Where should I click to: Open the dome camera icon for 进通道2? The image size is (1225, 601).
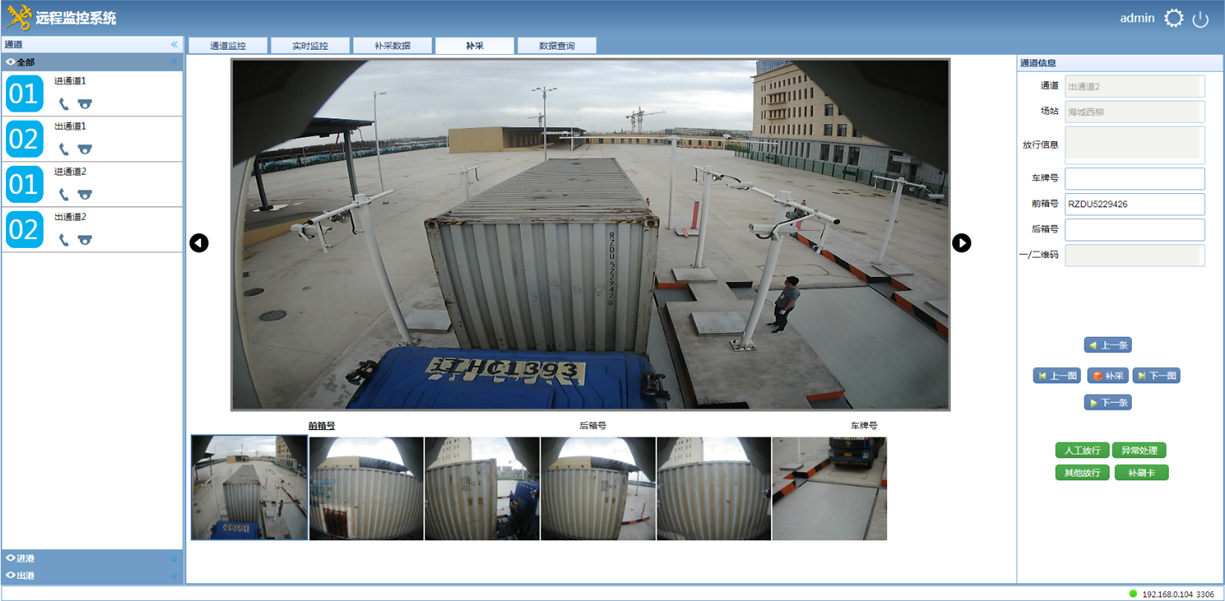point(85,194)
